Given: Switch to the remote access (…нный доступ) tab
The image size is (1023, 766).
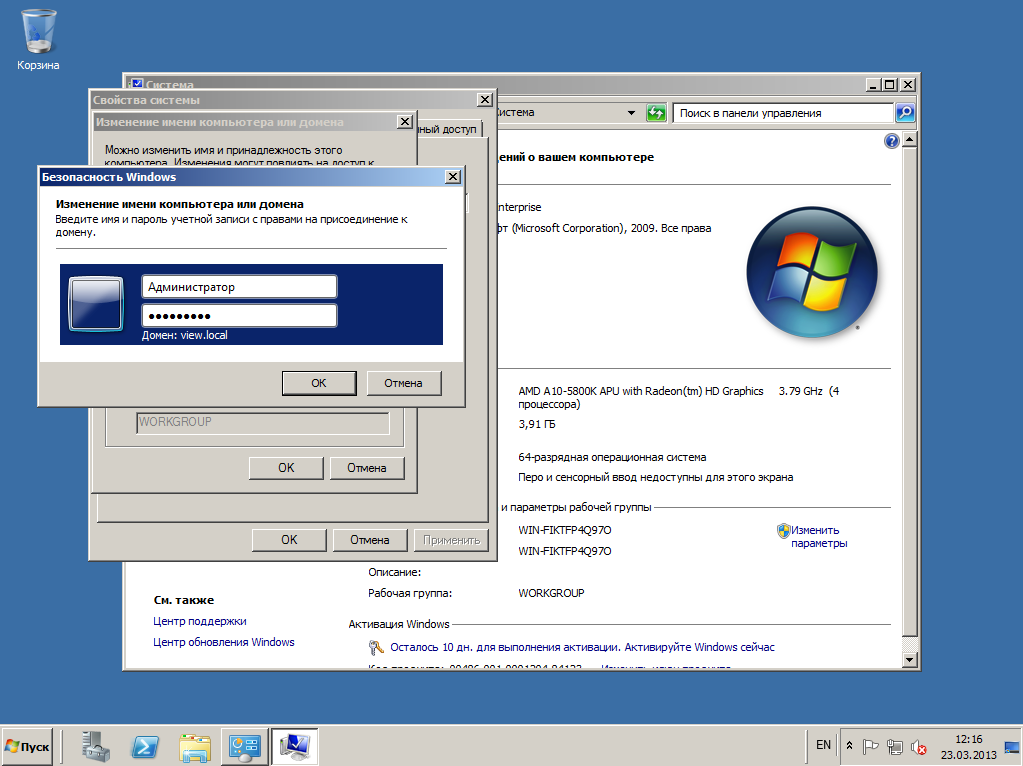Looking at the screenshot, I should 449,129.
